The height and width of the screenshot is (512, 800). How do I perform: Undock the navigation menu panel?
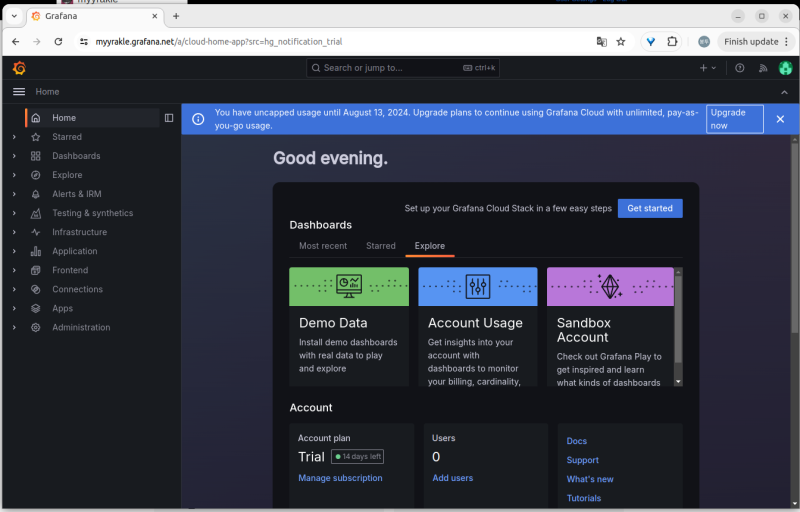[169, 118]
